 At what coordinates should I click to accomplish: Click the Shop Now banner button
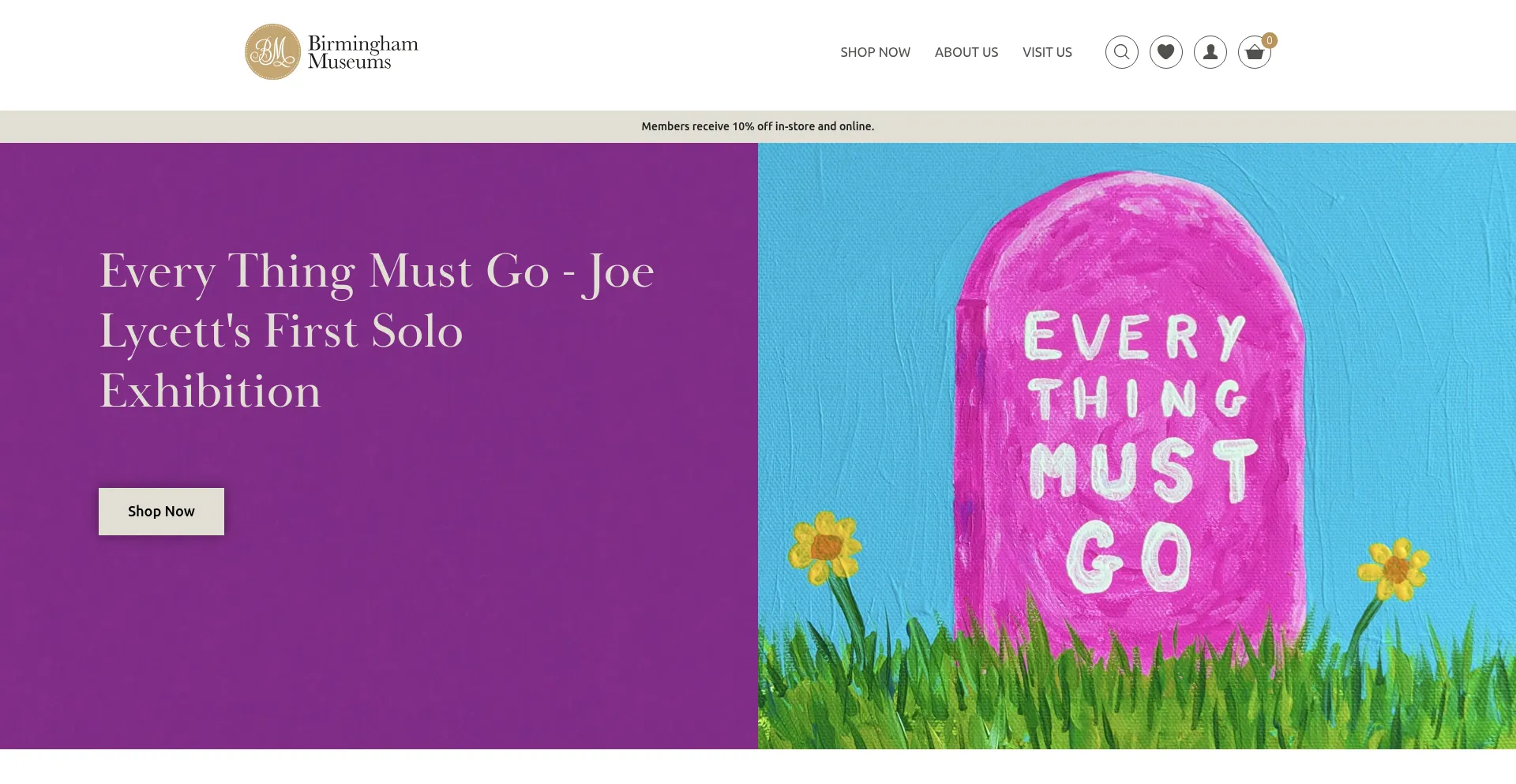(161, 512)
